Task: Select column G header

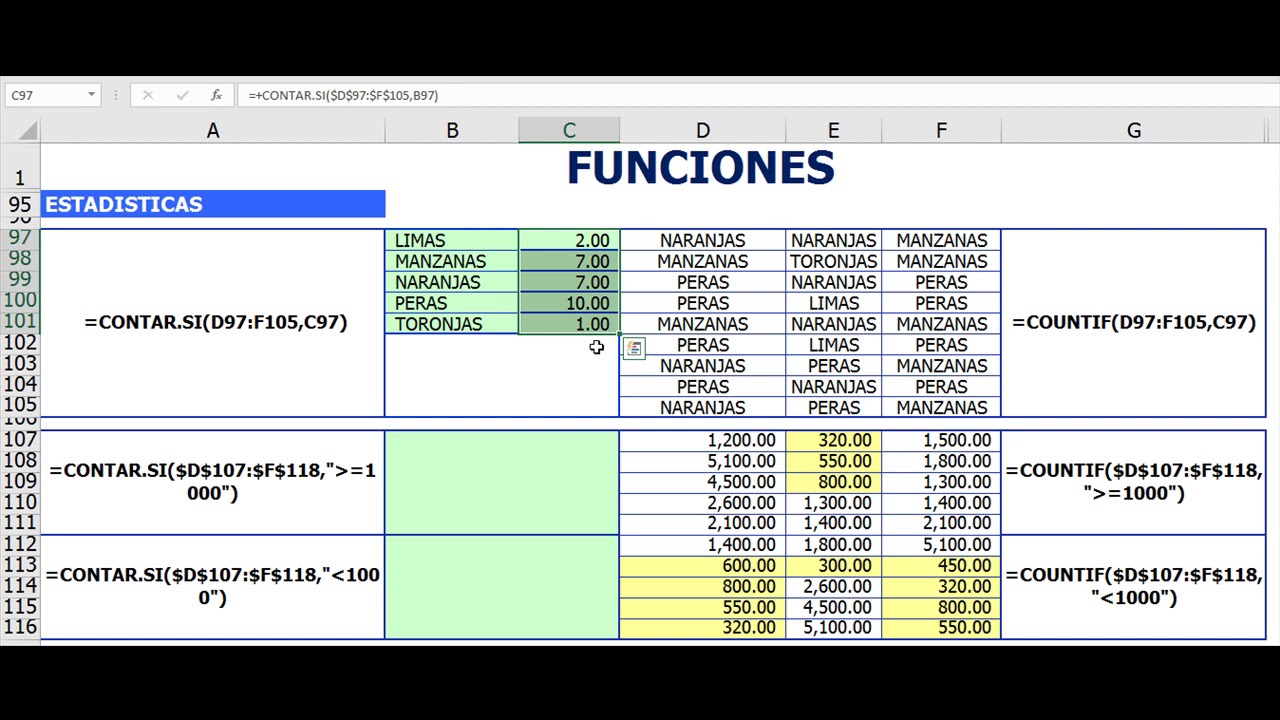Action: tap(1134, 130)
